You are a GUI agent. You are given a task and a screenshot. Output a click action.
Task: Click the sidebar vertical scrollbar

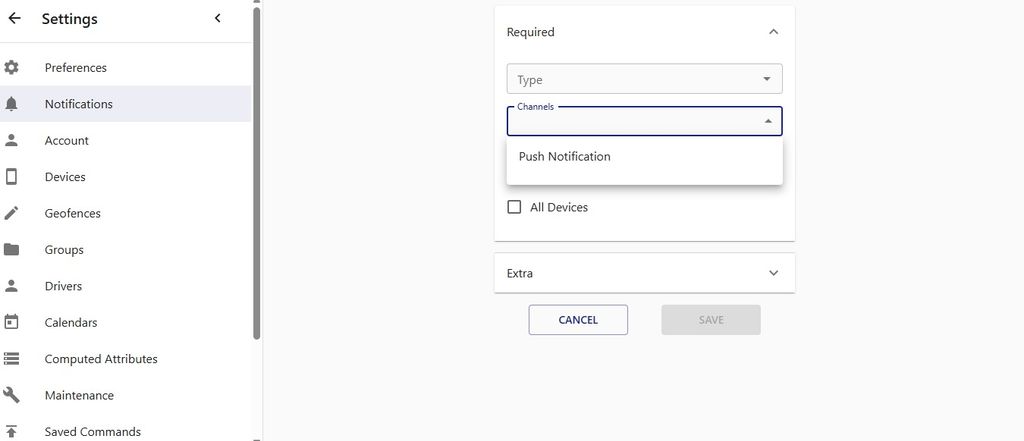click(257, 170)
